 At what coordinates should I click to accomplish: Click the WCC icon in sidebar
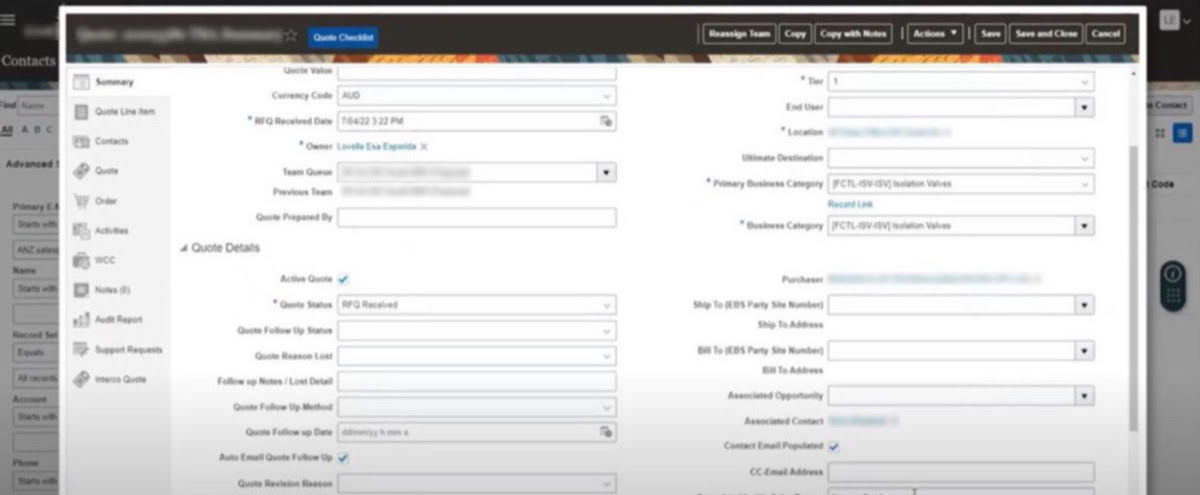[82, 260]
